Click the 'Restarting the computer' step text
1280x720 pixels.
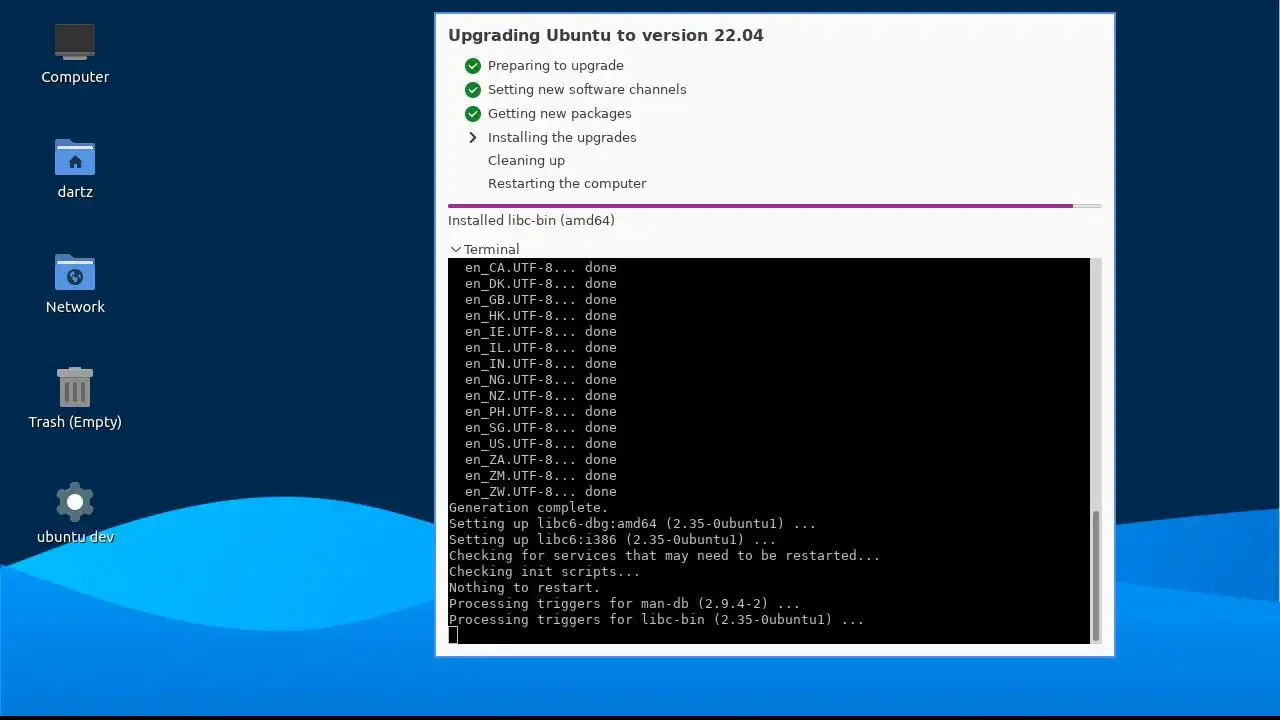pos(567,184)
